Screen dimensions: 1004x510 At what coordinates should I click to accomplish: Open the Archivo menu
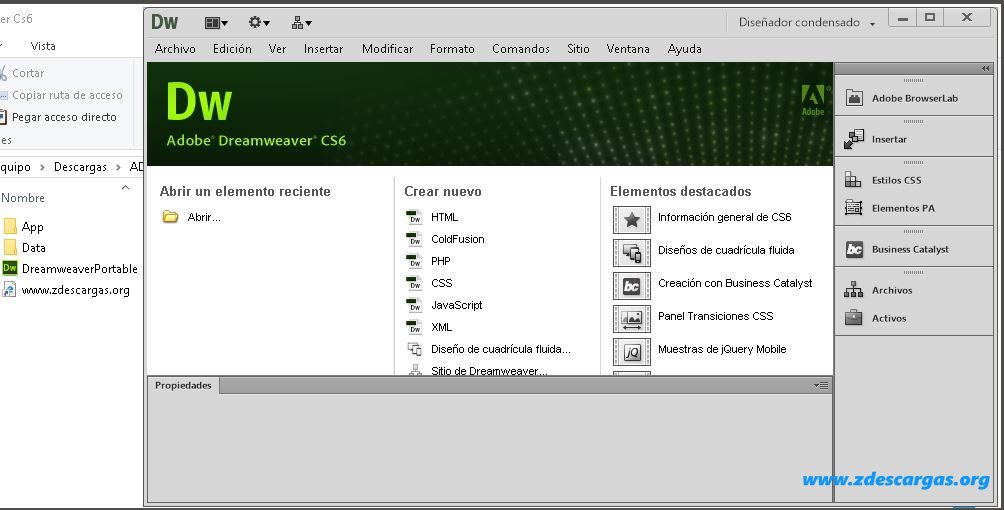coord(175,49)
